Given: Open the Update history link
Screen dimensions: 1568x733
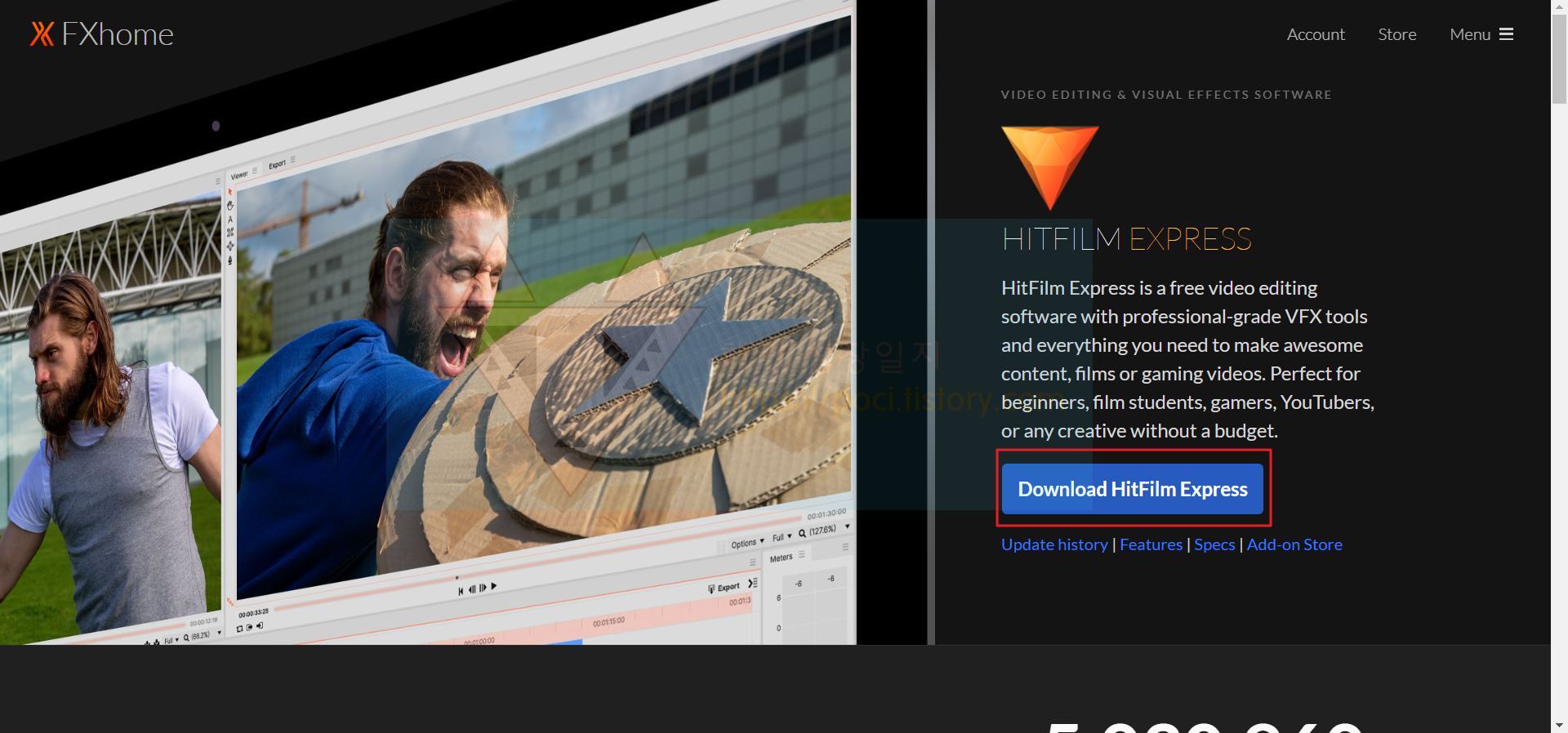Looking at the screenshot, I should pyautogui.click(x=1054, y=544).
